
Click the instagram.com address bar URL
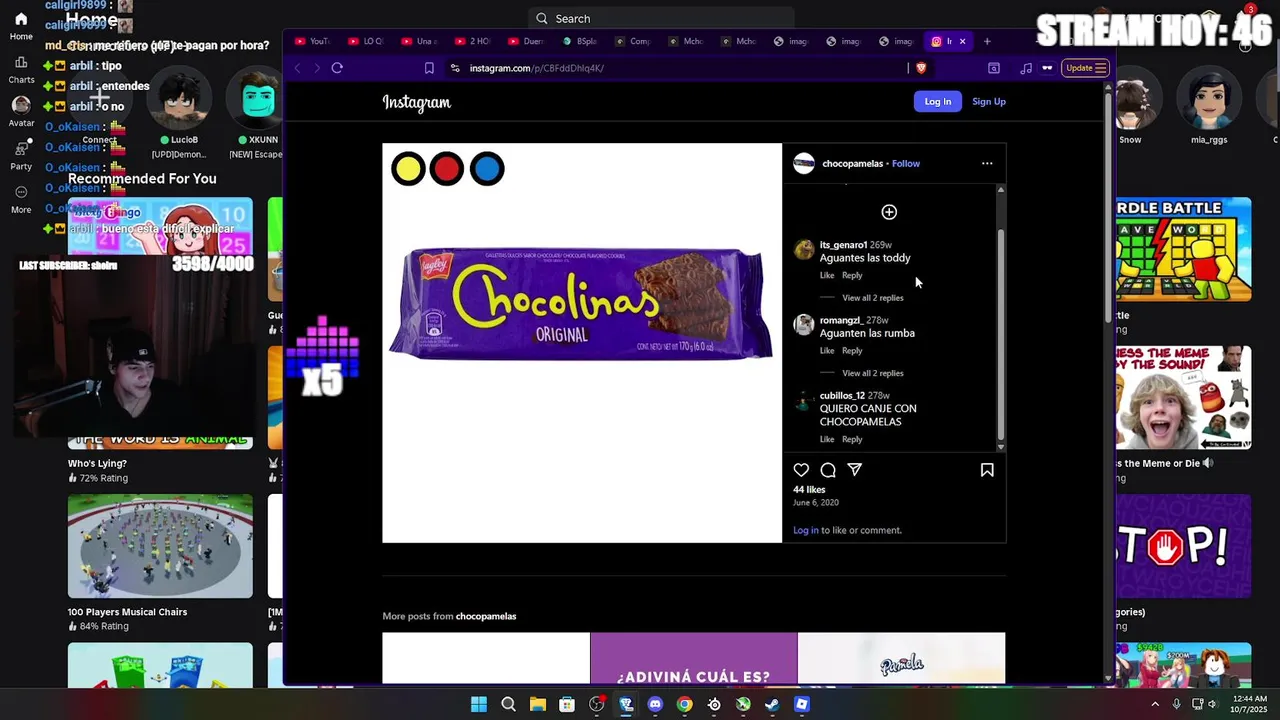(537, 68)
